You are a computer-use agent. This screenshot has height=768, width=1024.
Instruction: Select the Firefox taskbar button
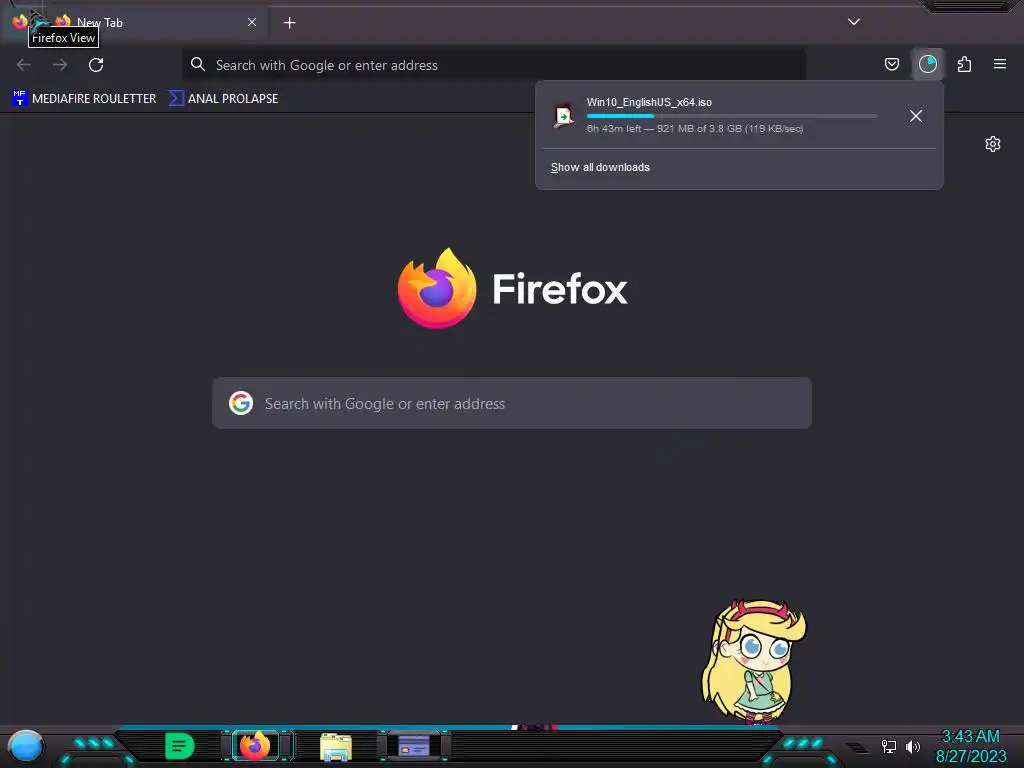pos(255,745)
